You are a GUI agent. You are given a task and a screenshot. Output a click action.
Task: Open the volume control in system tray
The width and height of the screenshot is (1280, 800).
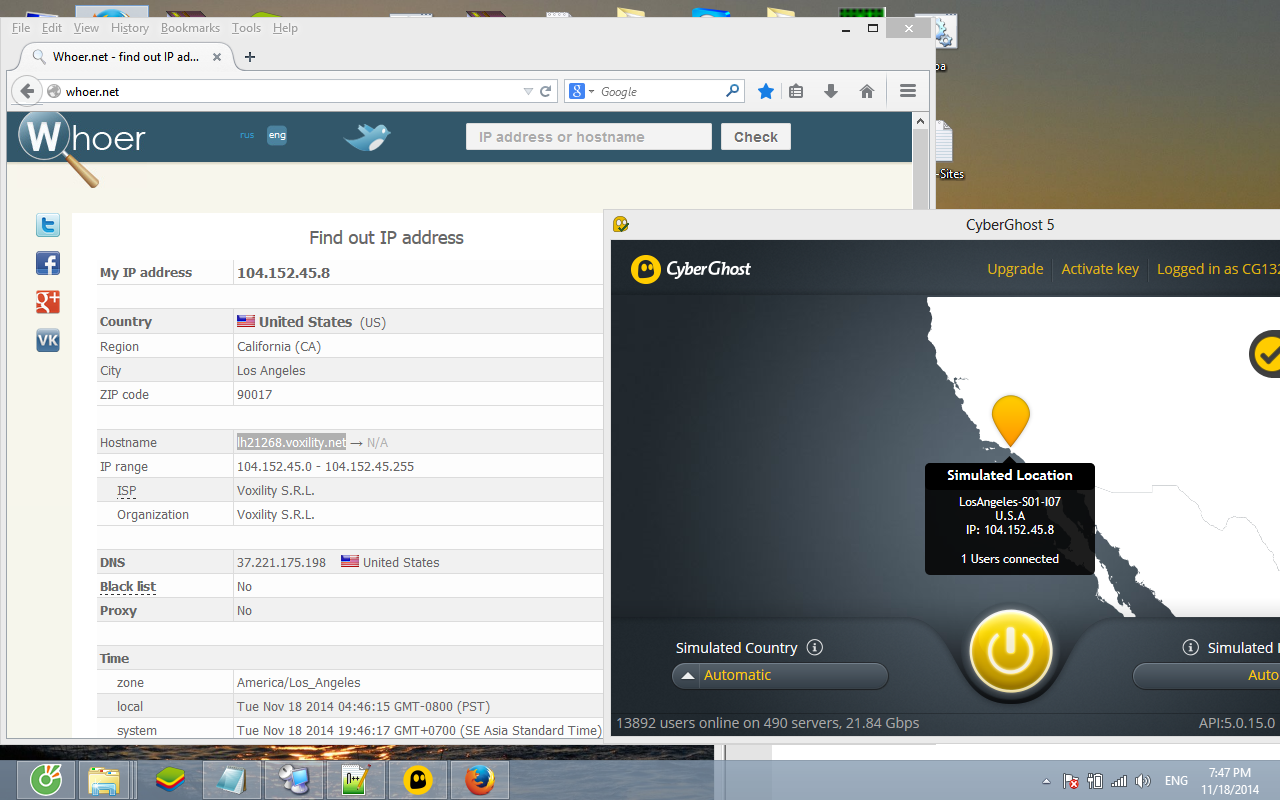click(x=1143, y=781)
